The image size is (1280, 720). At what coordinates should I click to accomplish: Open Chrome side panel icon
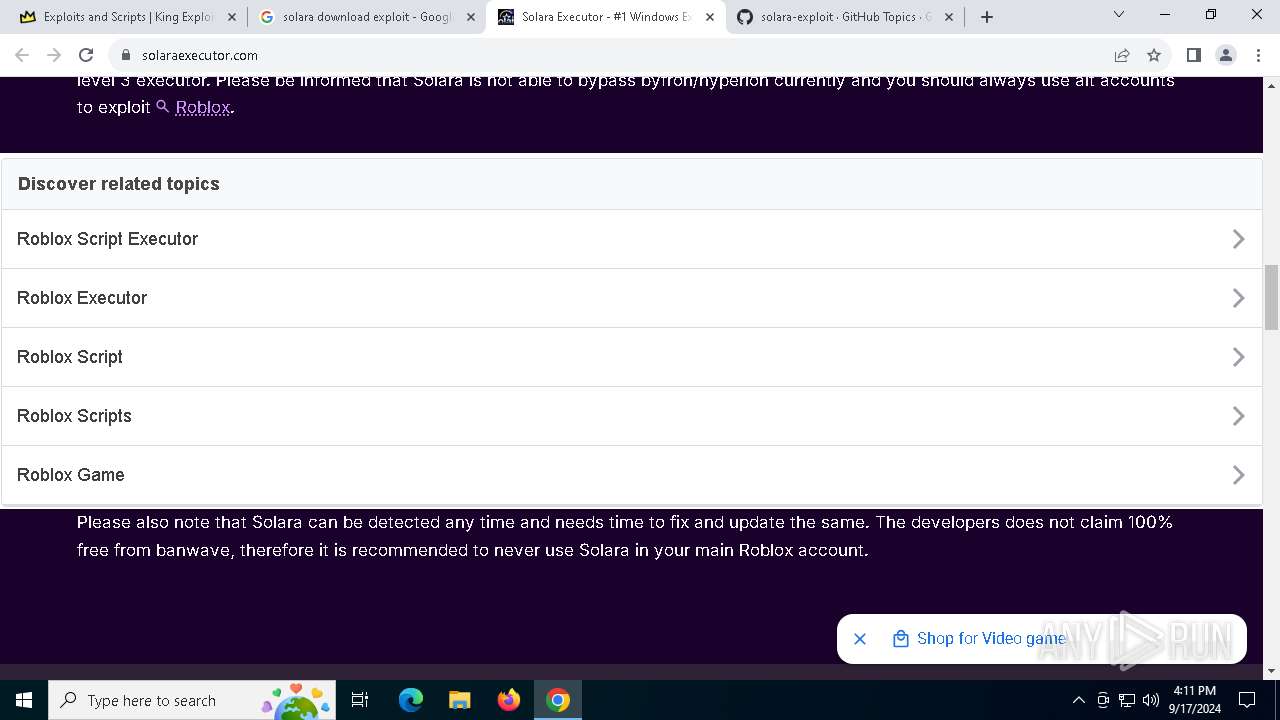[x=1193, y=55]
